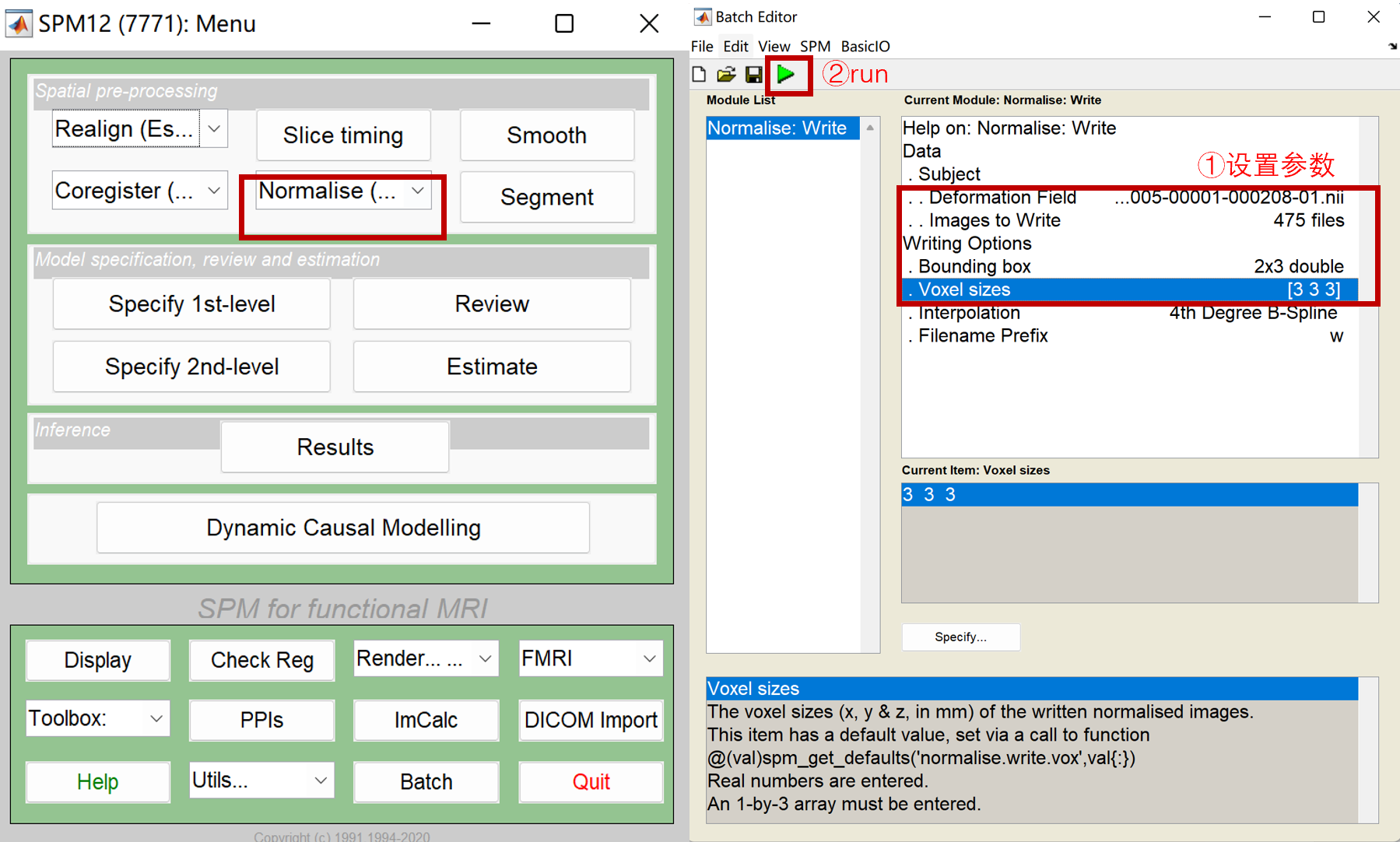Open the View menu in Batch Editor
The width and height of the screenshot is (1400, 842).
tap(774, 47)
